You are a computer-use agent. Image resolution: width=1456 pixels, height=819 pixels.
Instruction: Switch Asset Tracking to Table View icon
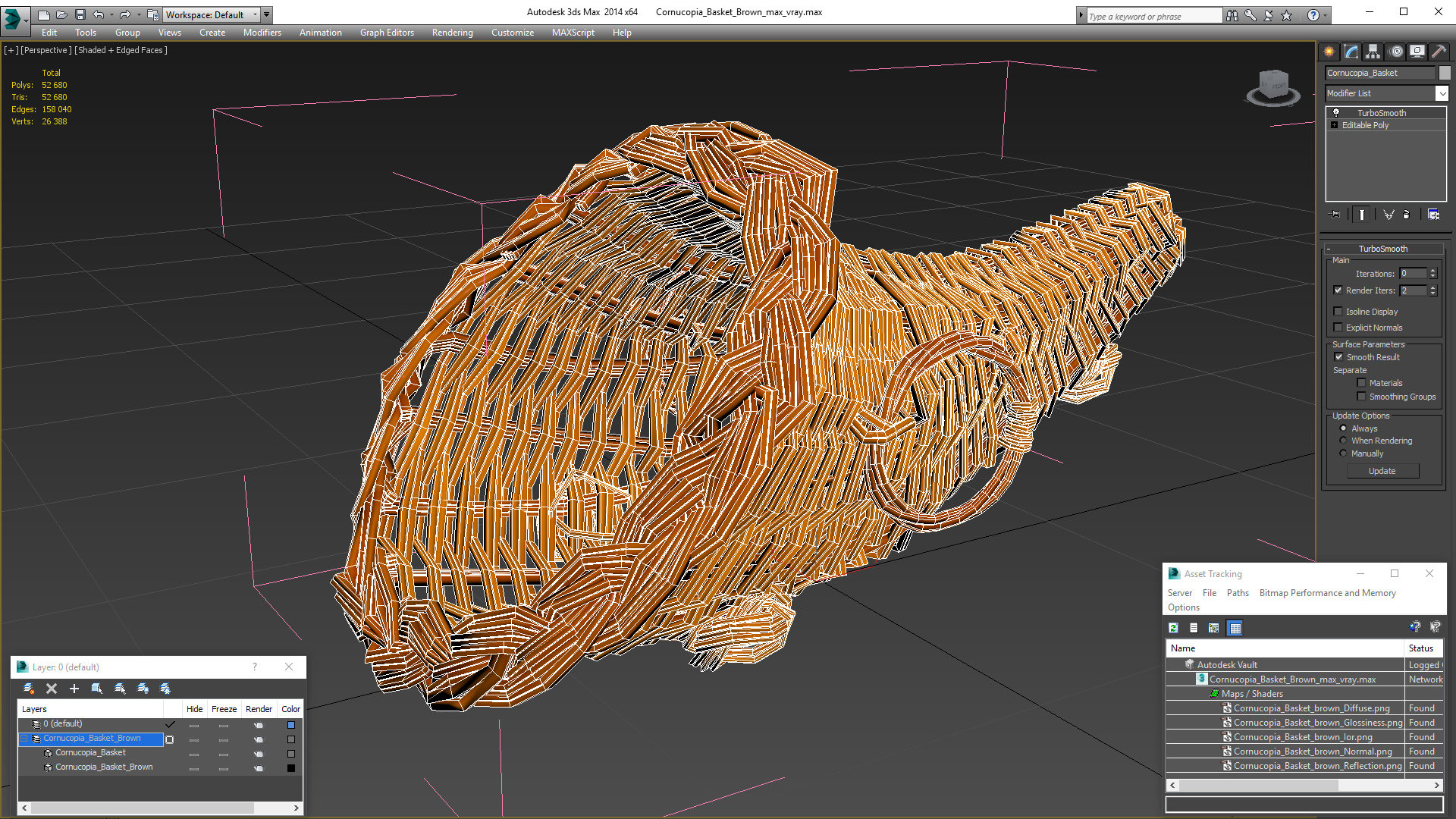point(1235,628)
